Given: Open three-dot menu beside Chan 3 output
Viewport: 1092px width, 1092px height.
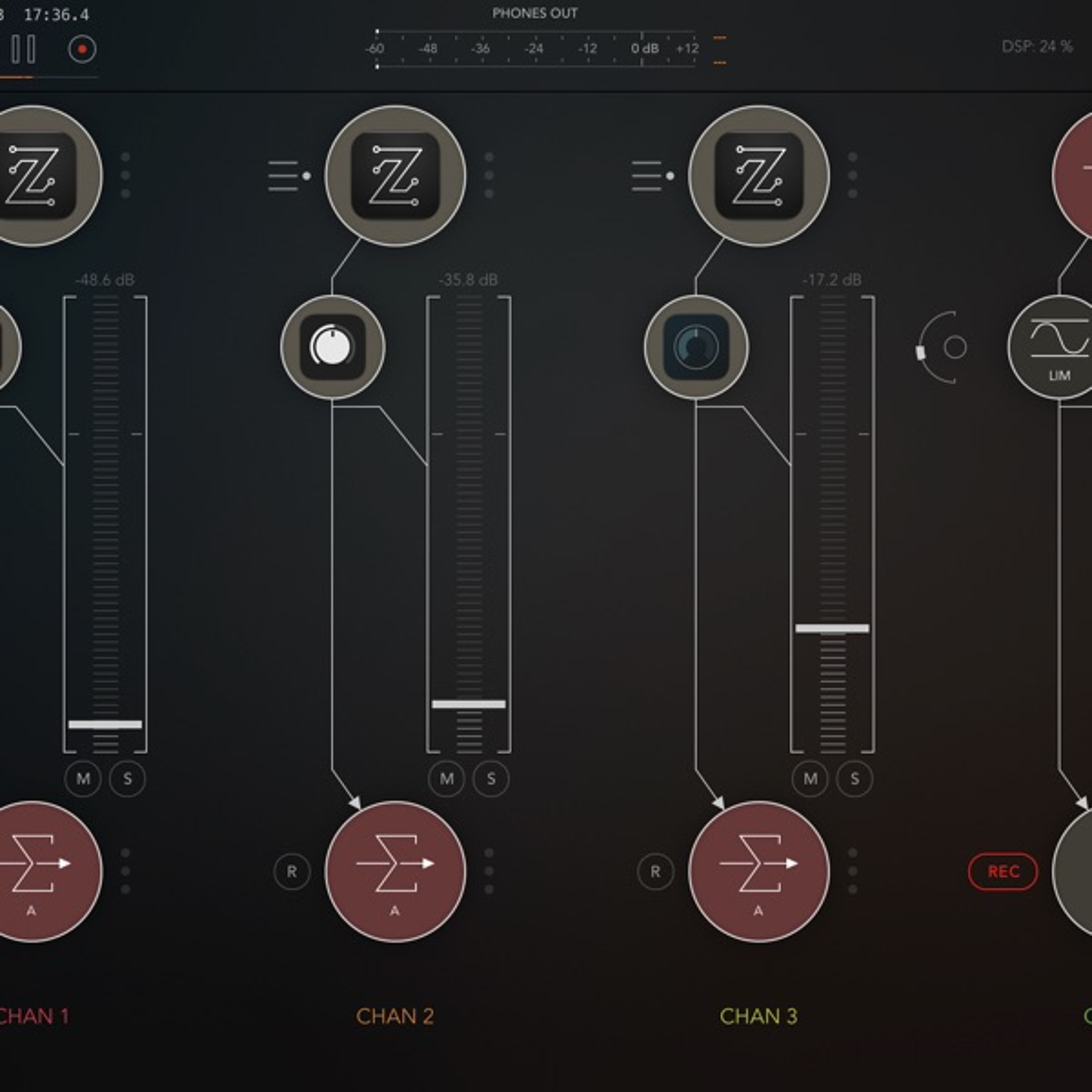Looking at the screenshot, I should tap(852, 871).
